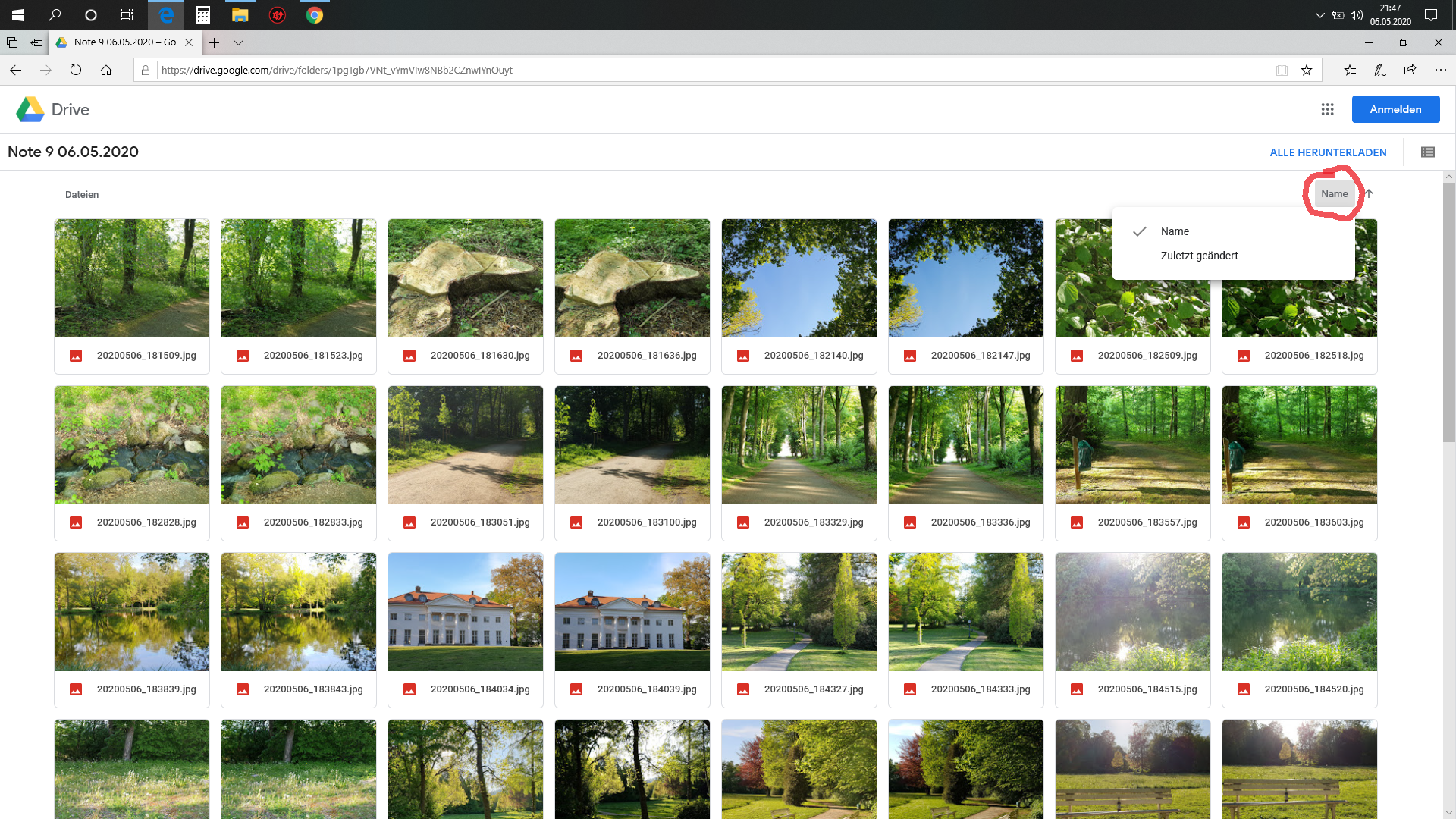Click the add notes pen icon

tap(1380, 70)
